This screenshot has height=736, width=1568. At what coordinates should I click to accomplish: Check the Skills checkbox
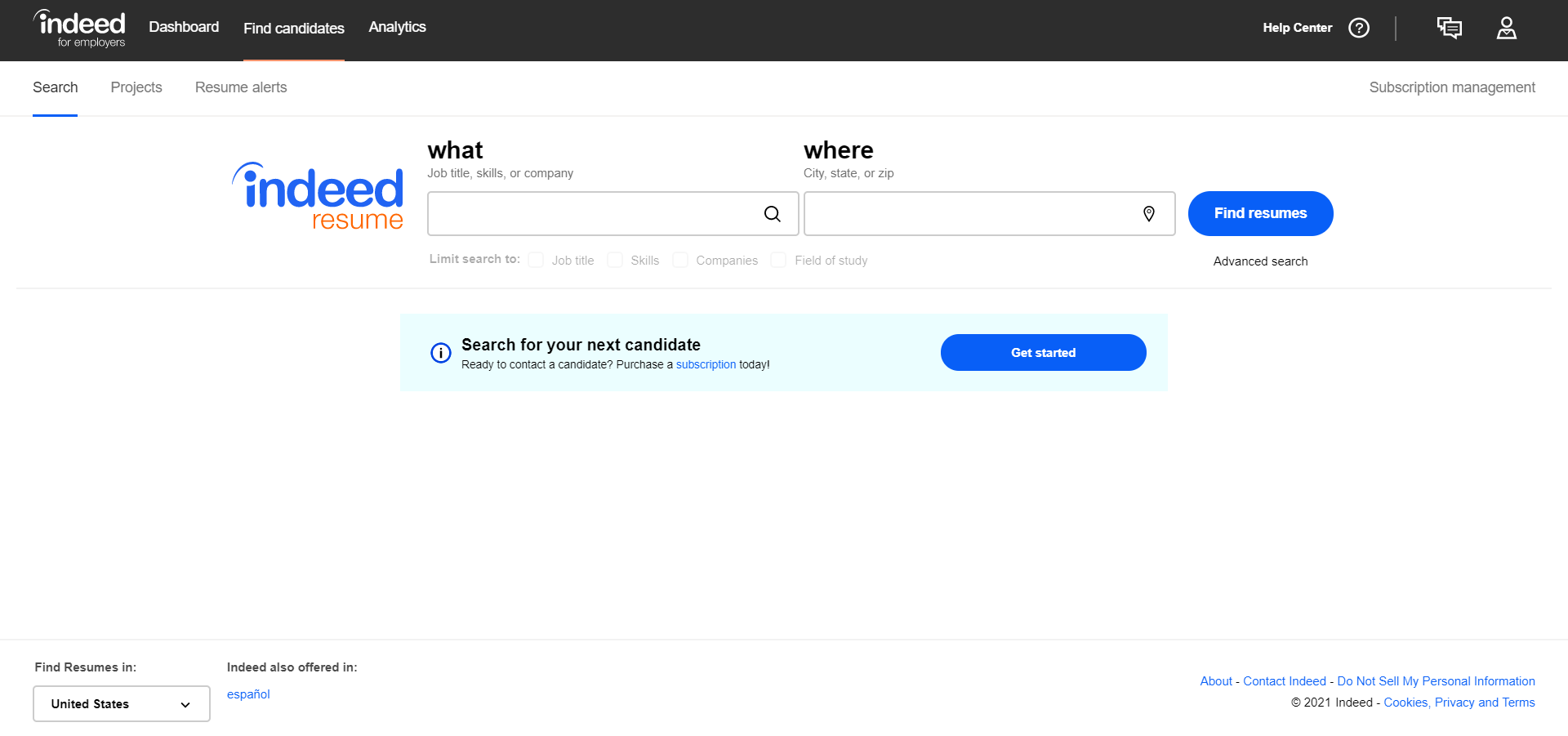(x=615, y=260)
